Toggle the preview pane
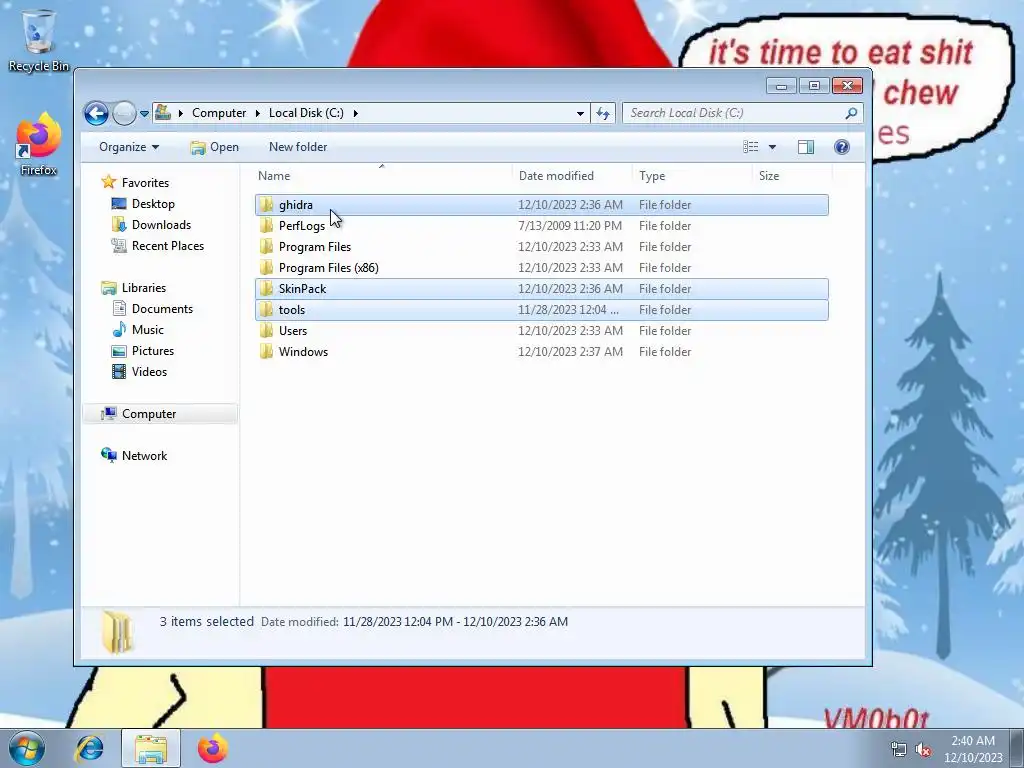The height and width of the screenshot is (768, 1024). coord(806,147)
